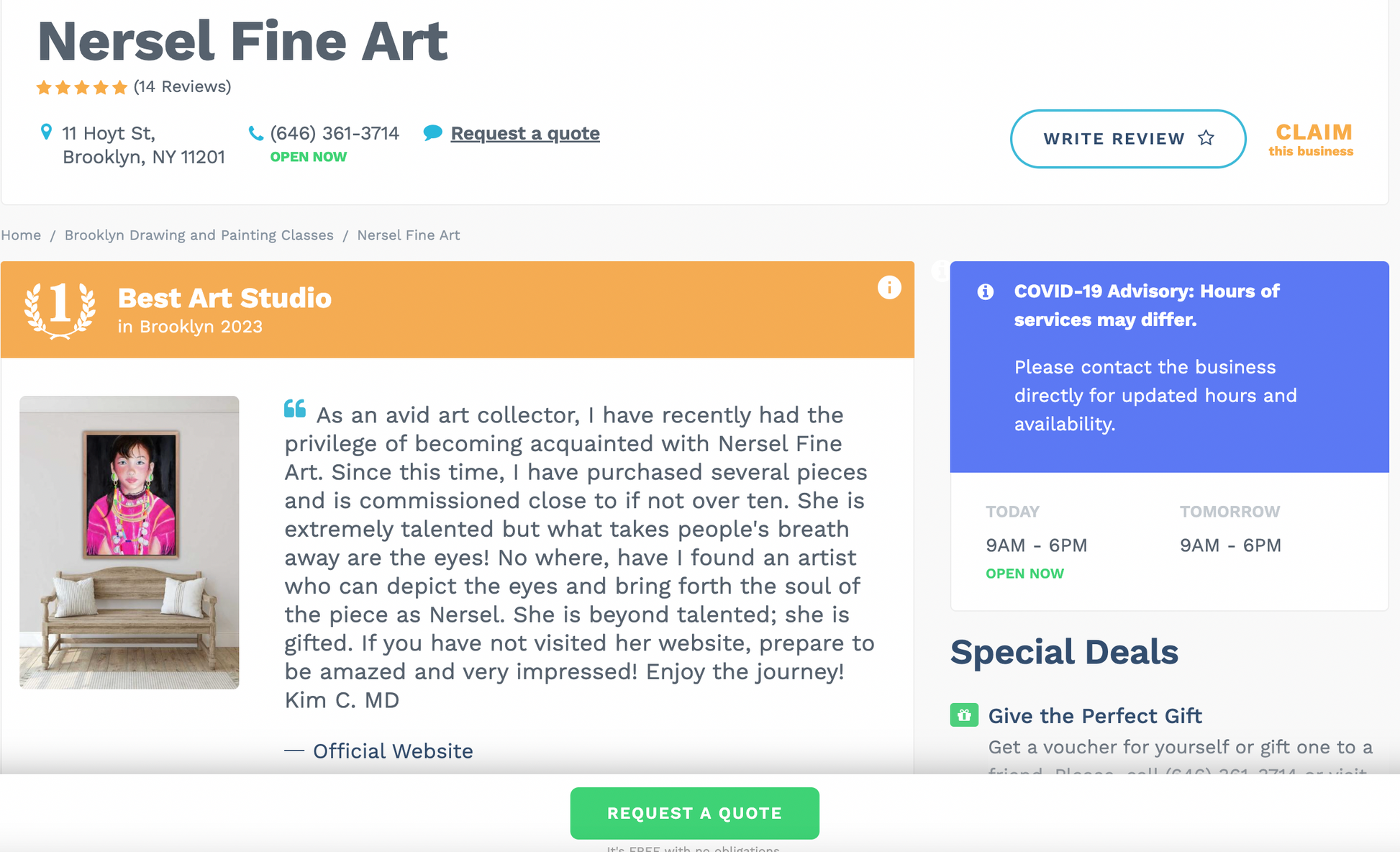The height and width of the screenshot is (852, 1400).
Task: Click the blue quotation mark icon
Action: pos(295,409)
